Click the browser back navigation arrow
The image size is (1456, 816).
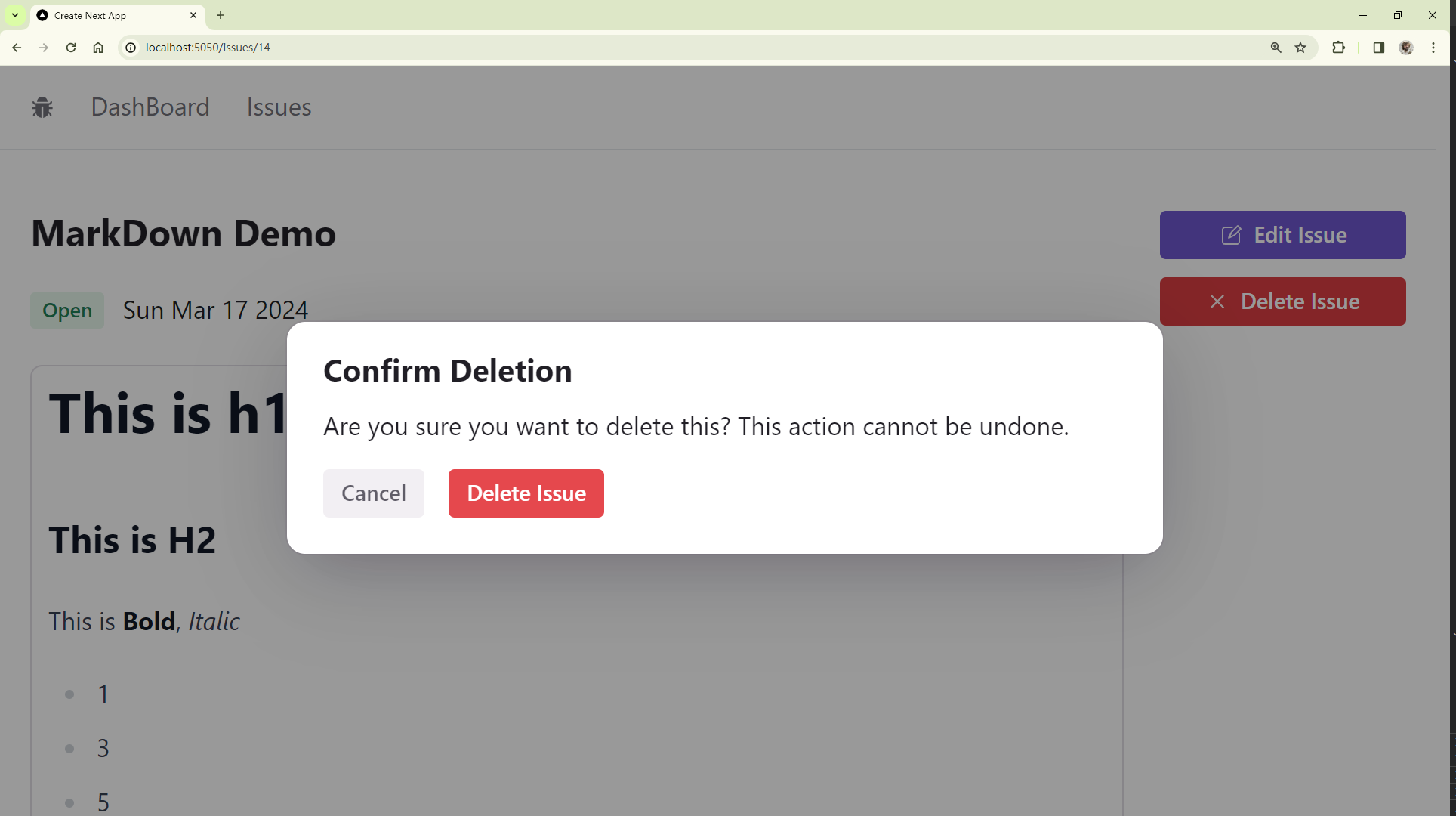coord(18,47)
